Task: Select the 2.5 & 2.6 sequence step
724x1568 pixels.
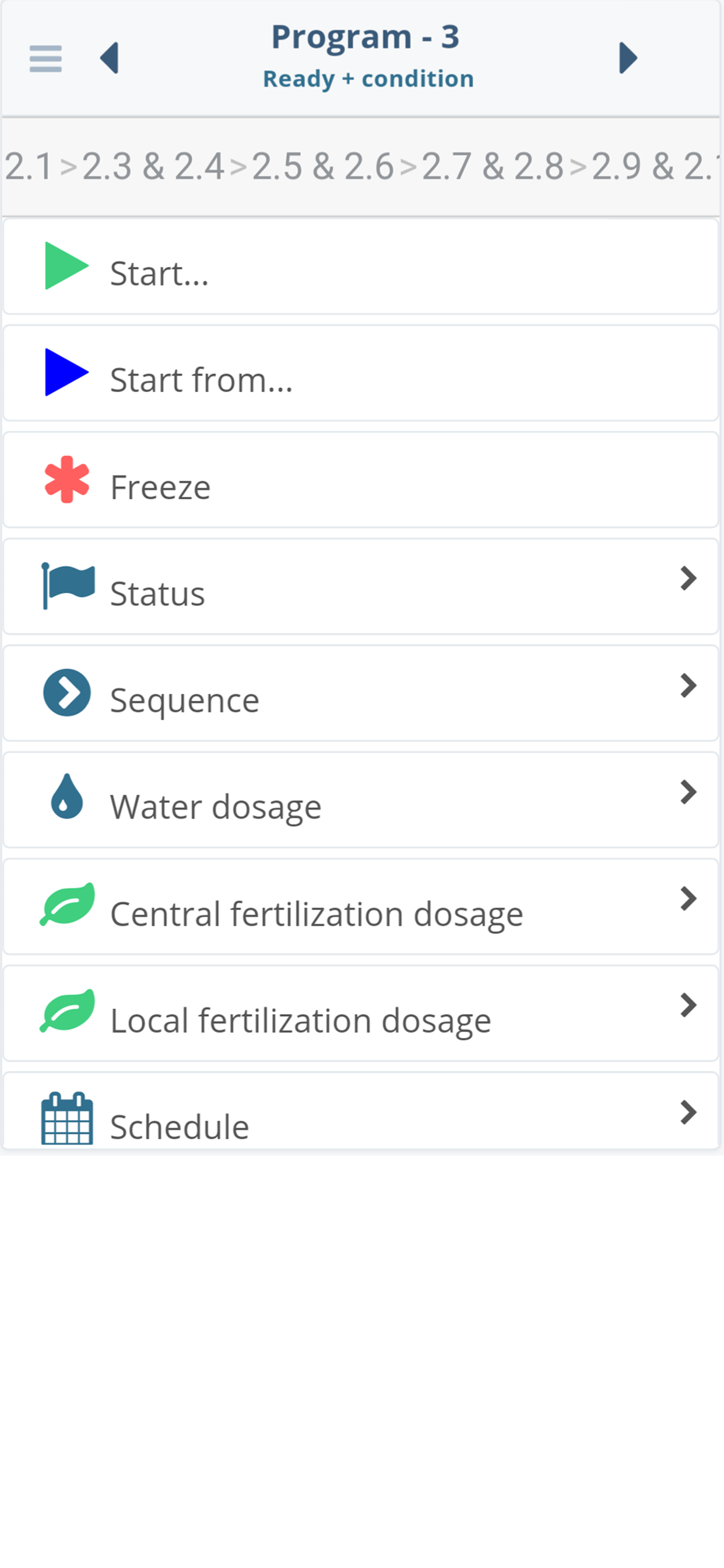Action: 322,166
